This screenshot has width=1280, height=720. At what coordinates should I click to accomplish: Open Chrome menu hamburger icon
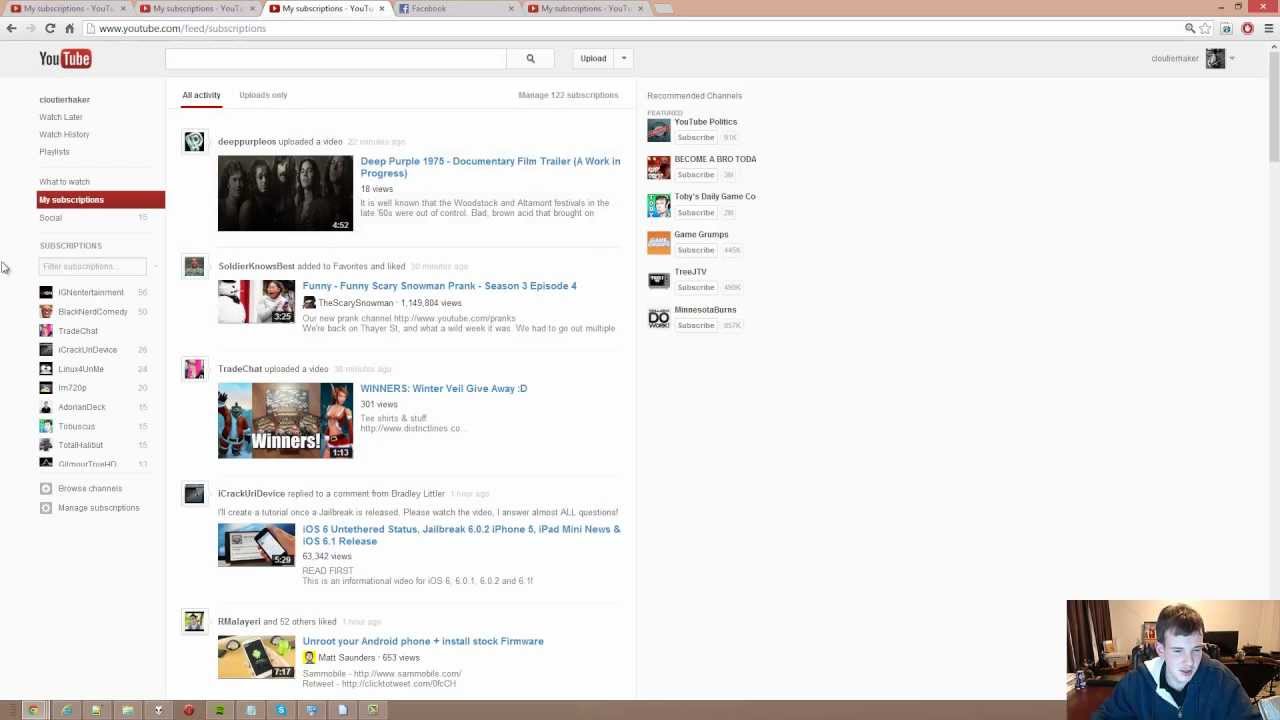[1269, 28]
